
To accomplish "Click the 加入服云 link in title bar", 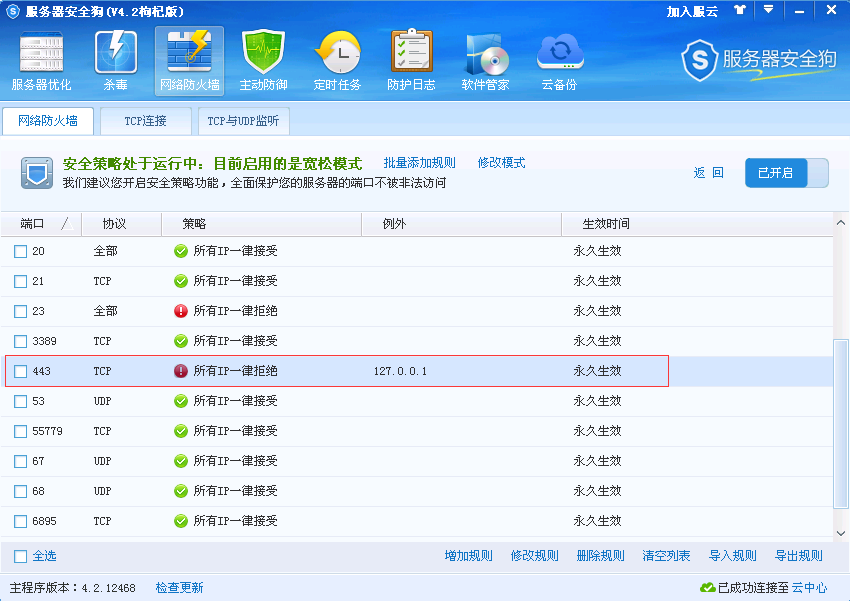I will (x=692, y=11).
